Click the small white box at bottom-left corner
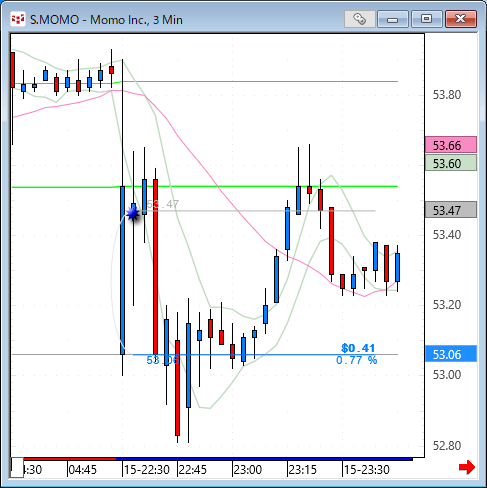The height and width of the screenshot is (488, 487). (17, 468)
